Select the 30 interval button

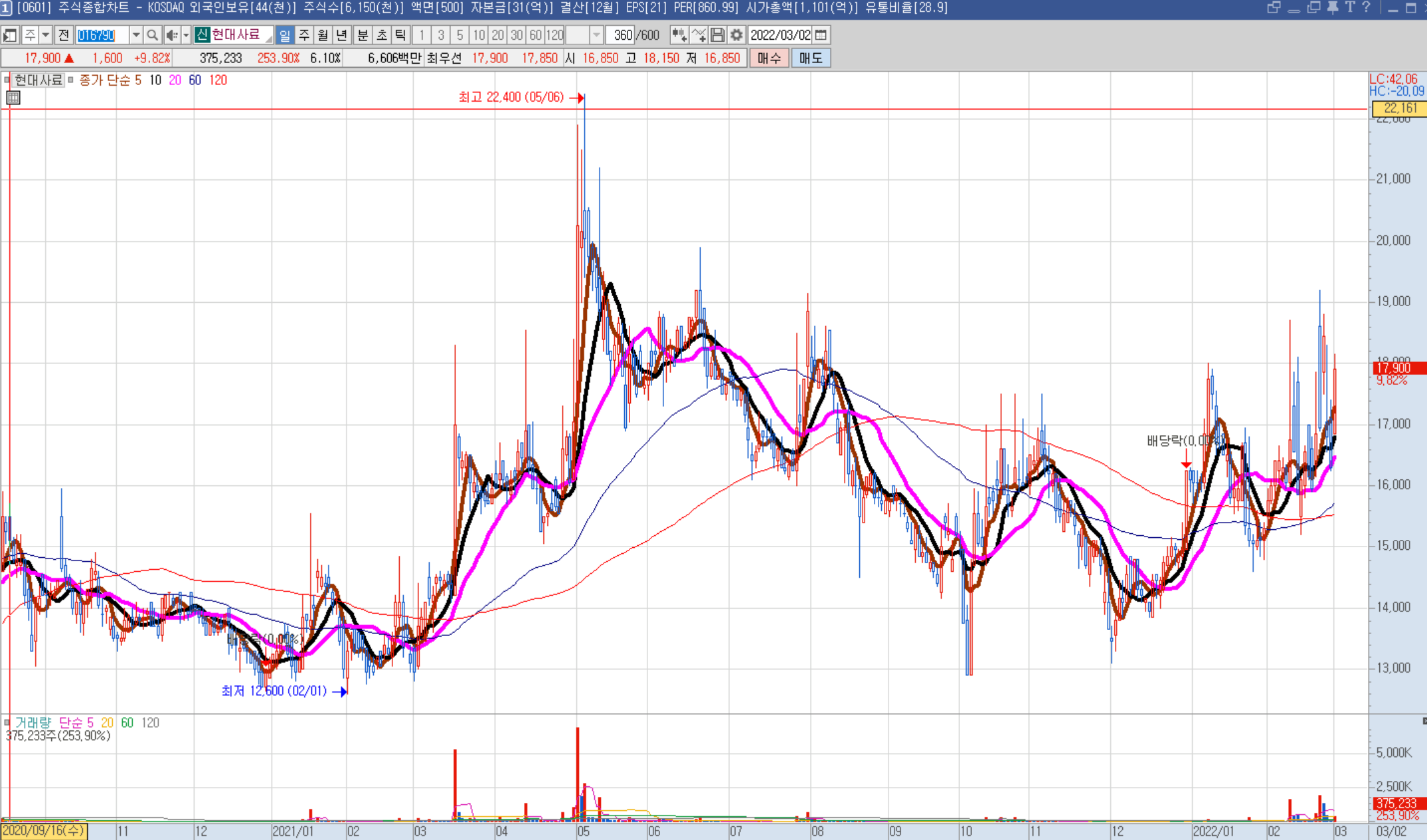[x=517, y=35]
